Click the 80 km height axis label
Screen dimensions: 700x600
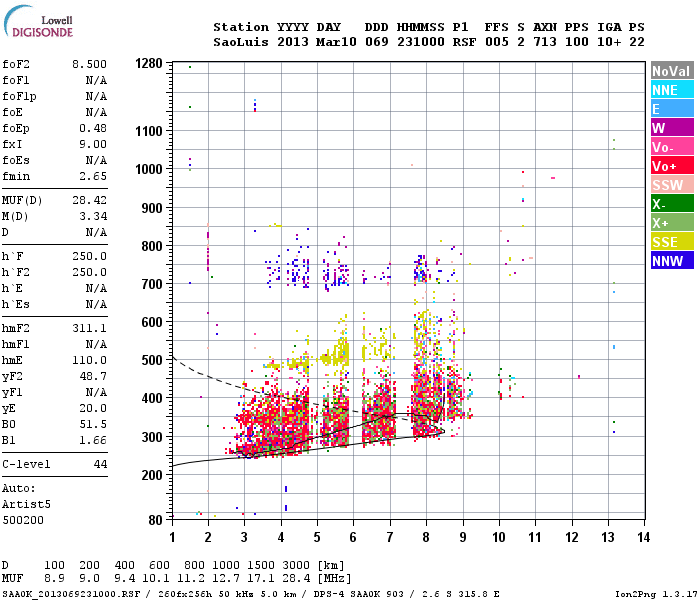pyautogui.click(x=156, y=520)
